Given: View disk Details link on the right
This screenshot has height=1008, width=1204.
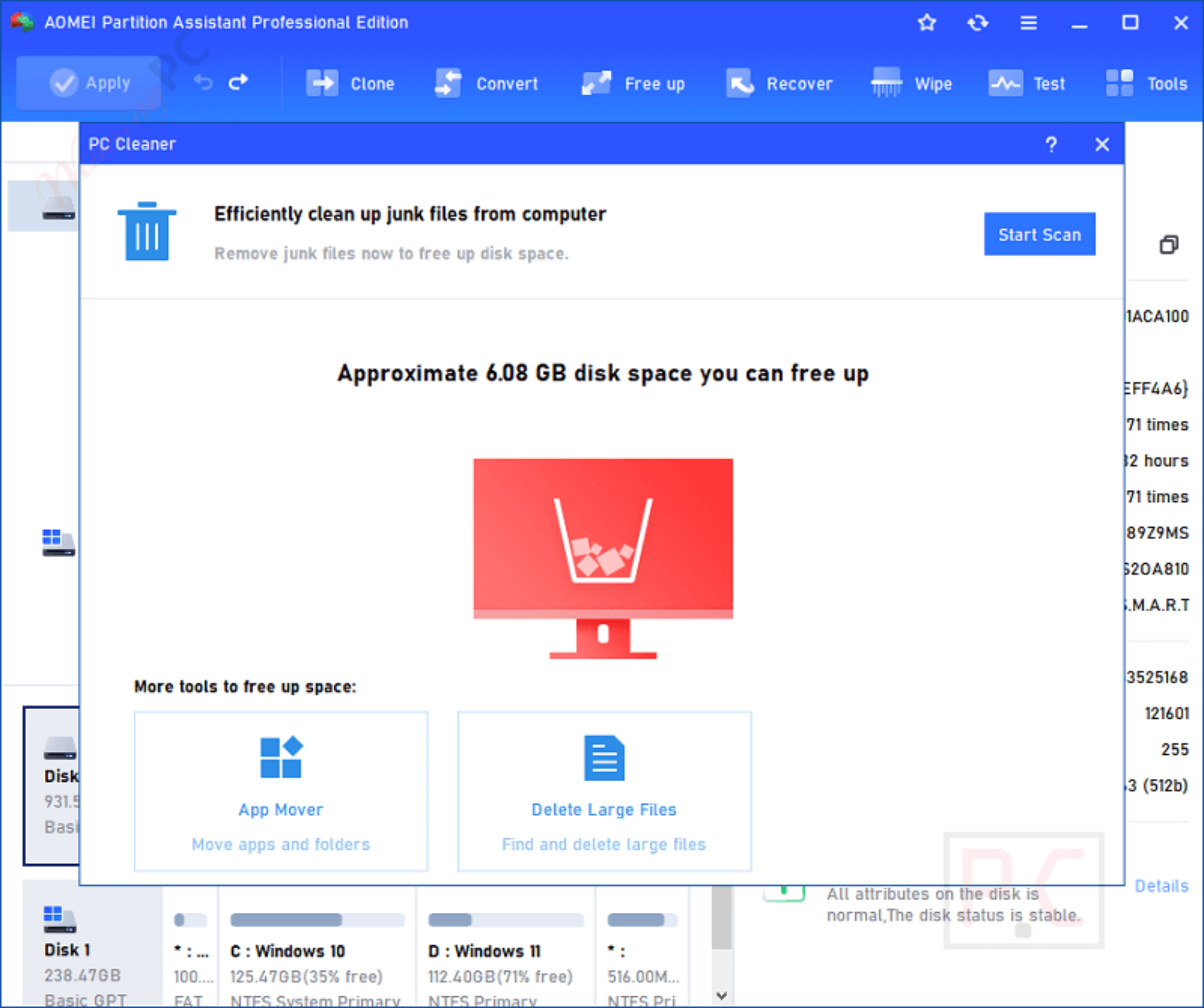Looking at the screenshot, I should pyautogui.click(x=1162, y=886).
